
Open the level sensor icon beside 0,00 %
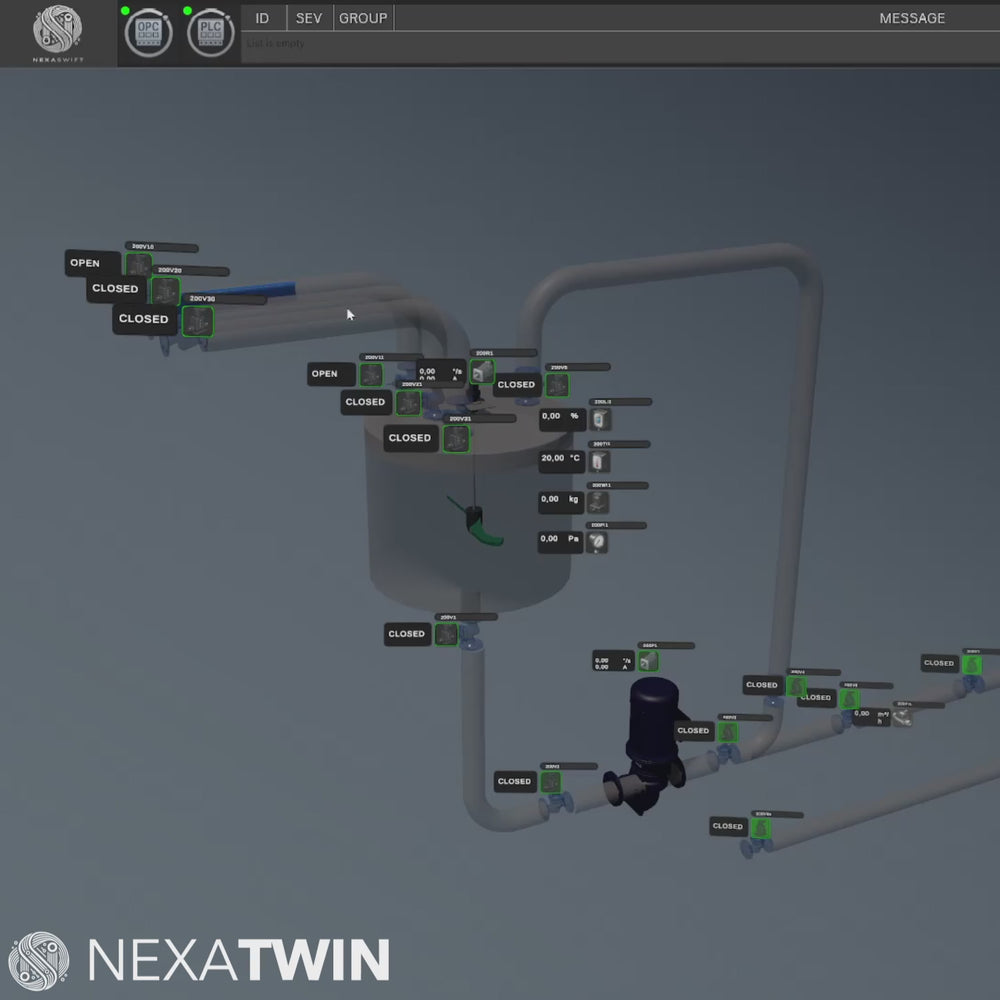click(x=599, y=420)
